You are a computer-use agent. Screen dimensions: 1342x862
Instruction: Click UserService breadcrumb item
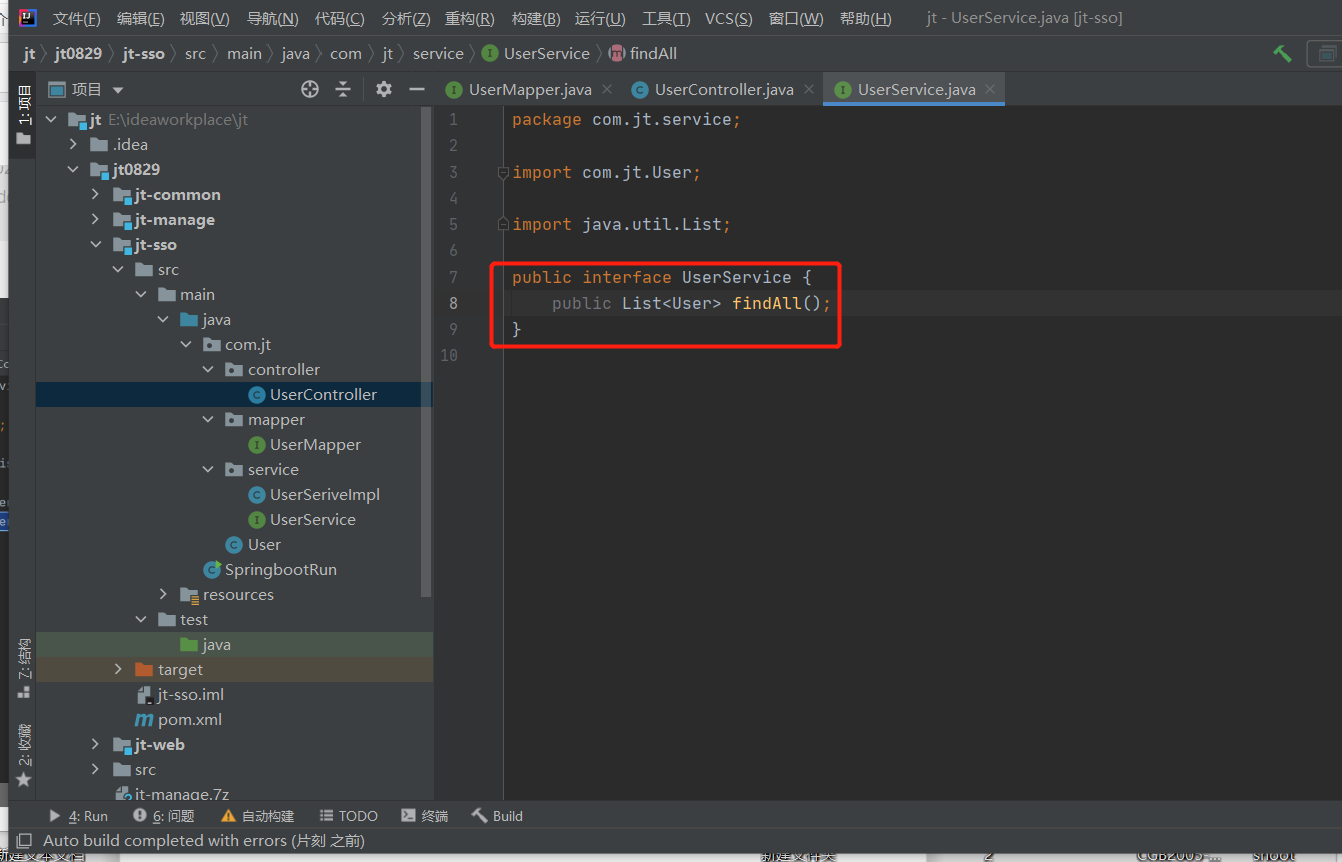[x=536, y=54]
